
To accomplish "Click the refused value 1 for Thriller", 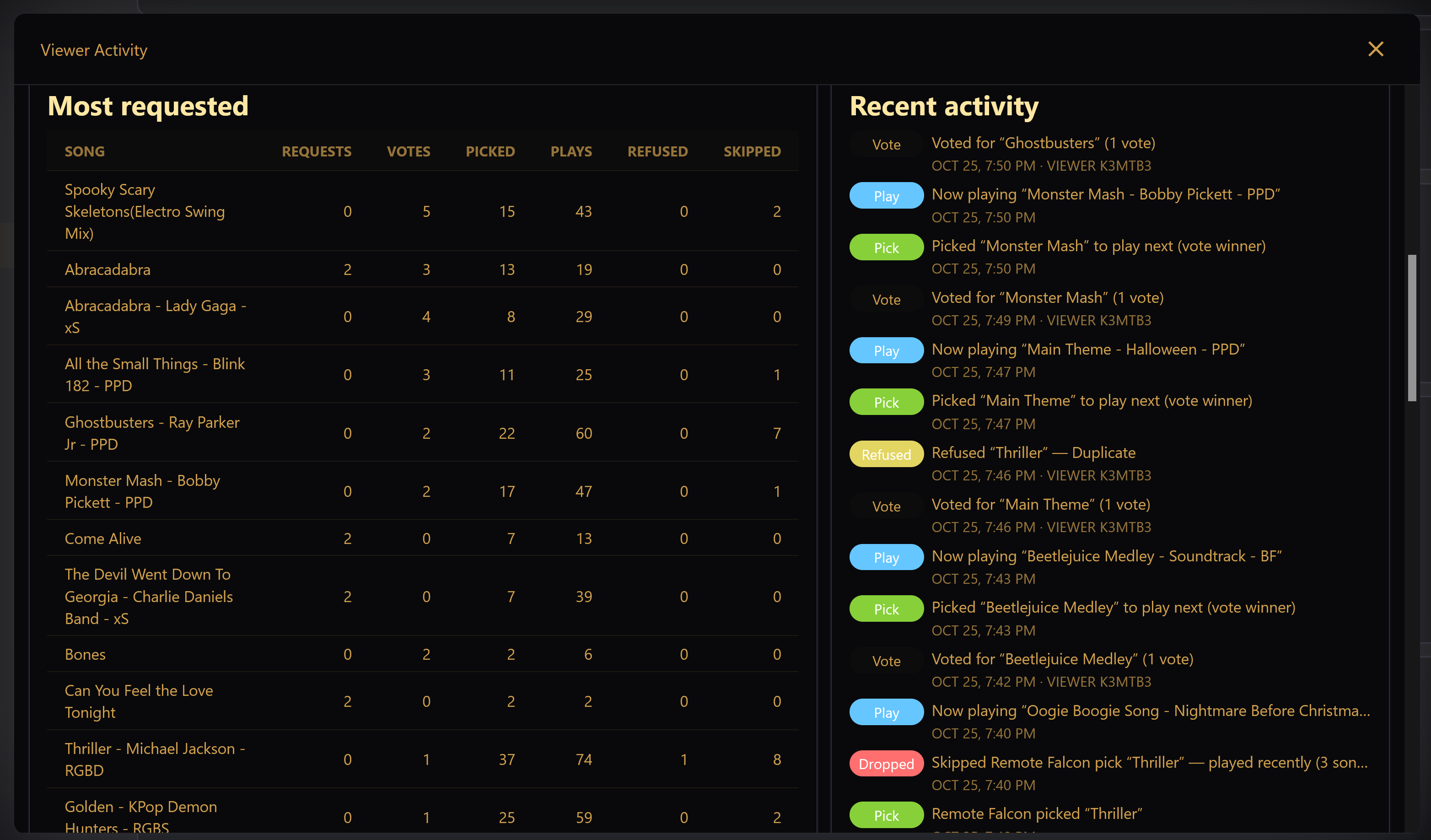I will click(x=683, y=759).
